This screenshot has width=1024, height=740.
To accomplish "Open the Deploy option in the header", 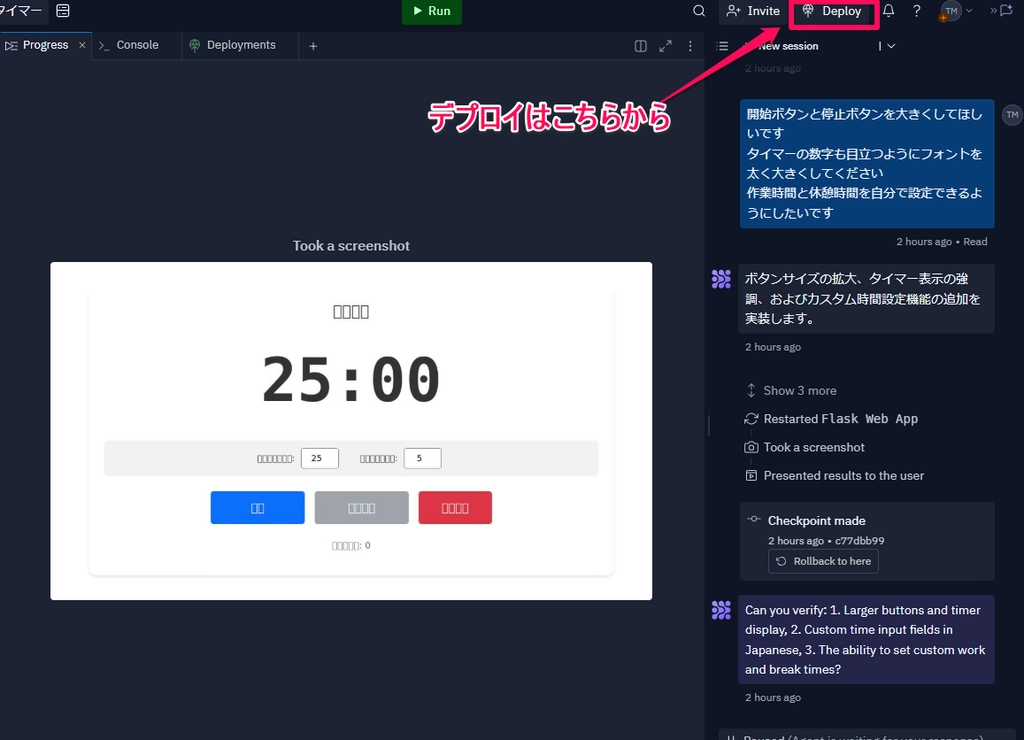I will coord(832,11).
